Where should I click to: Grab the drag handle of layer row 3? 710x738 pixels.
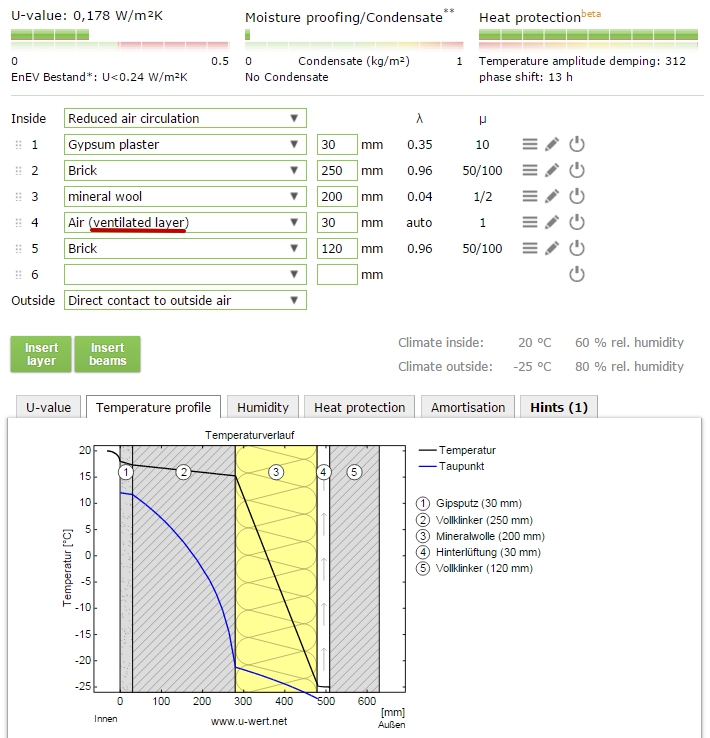18,197
